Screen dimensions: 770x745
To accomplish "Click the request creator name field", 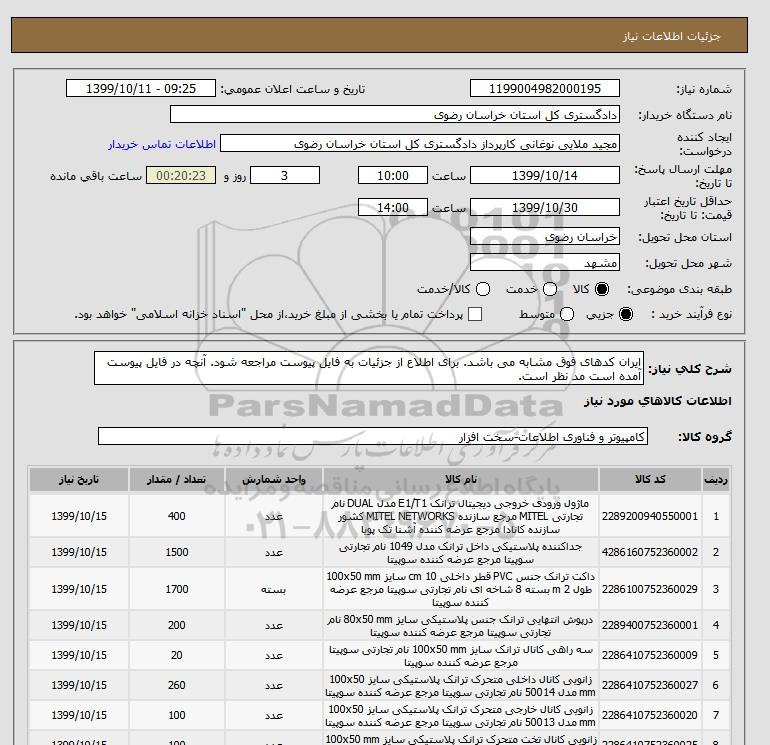I will coord(420,144).
